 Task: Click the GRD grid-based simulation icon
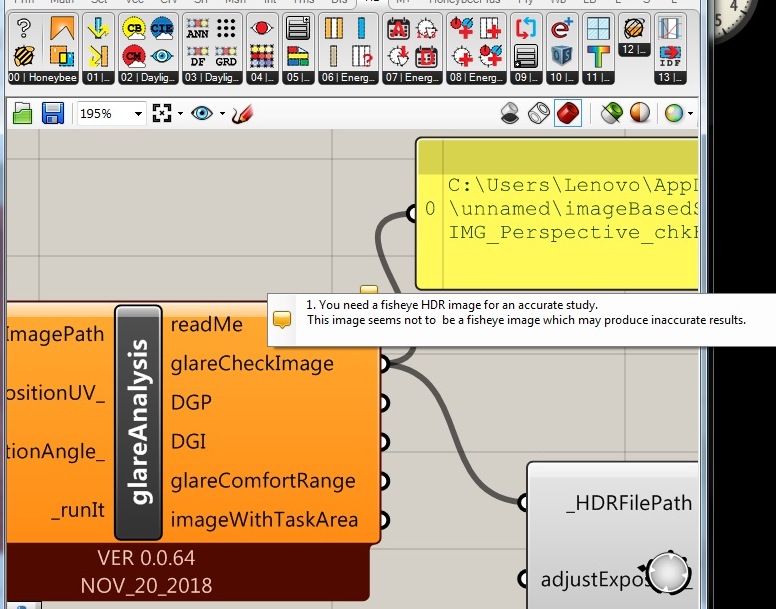[x=226, y=56]
